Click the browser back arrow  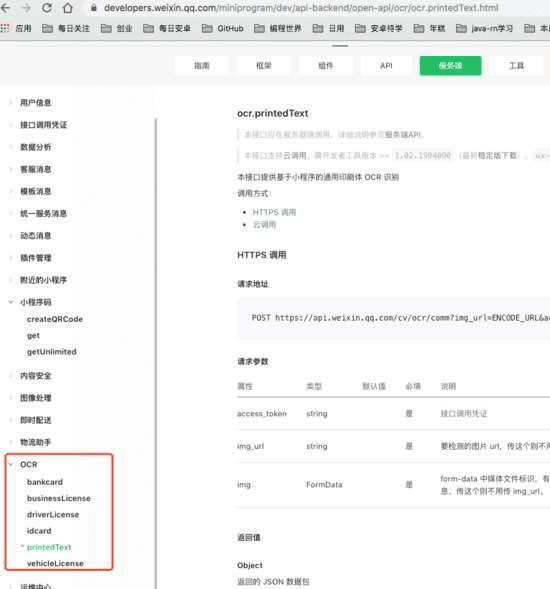point(5,8)
